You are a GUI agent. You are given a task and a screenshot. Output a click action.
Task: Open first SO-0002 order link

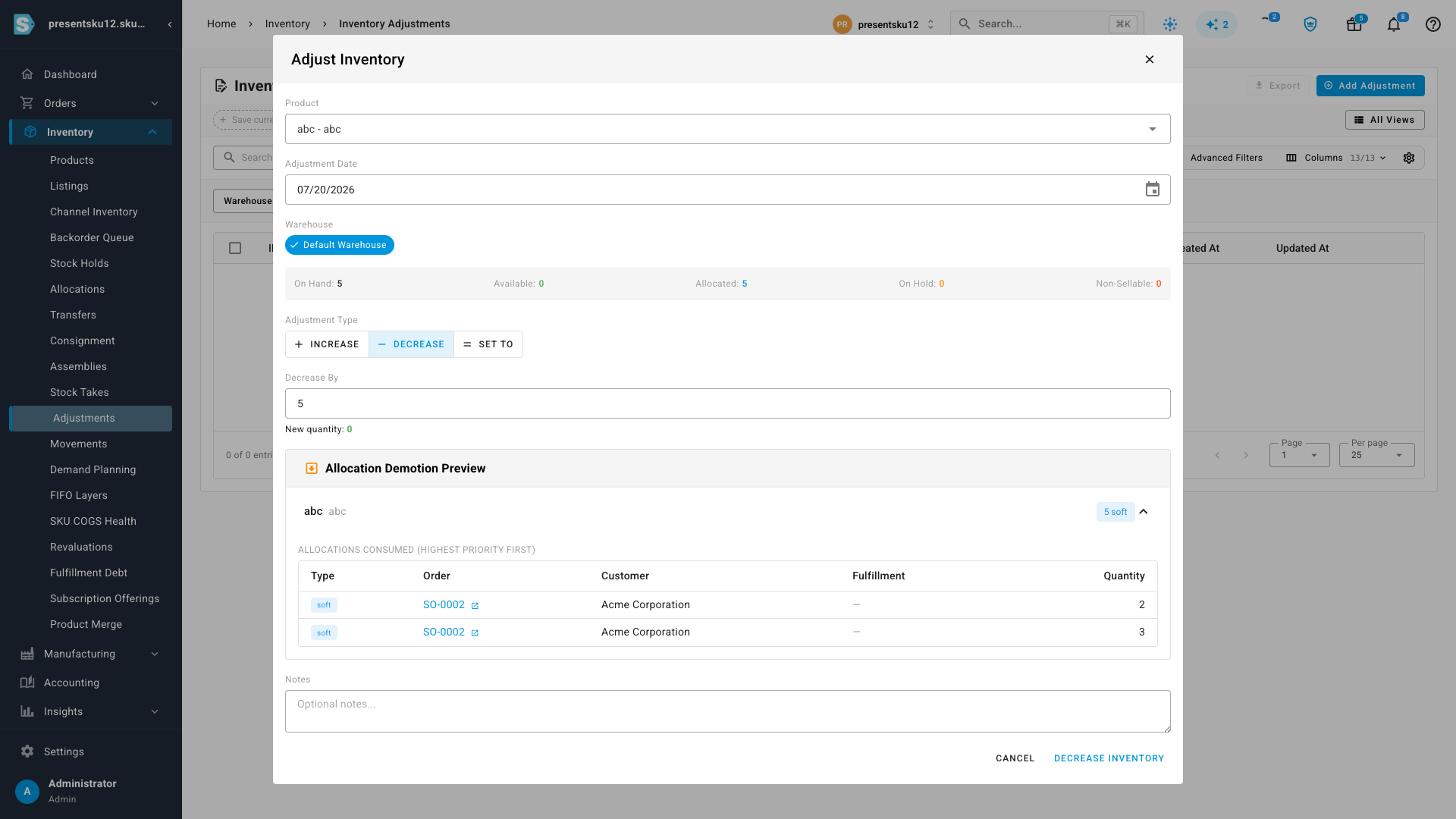click(444, 604)
